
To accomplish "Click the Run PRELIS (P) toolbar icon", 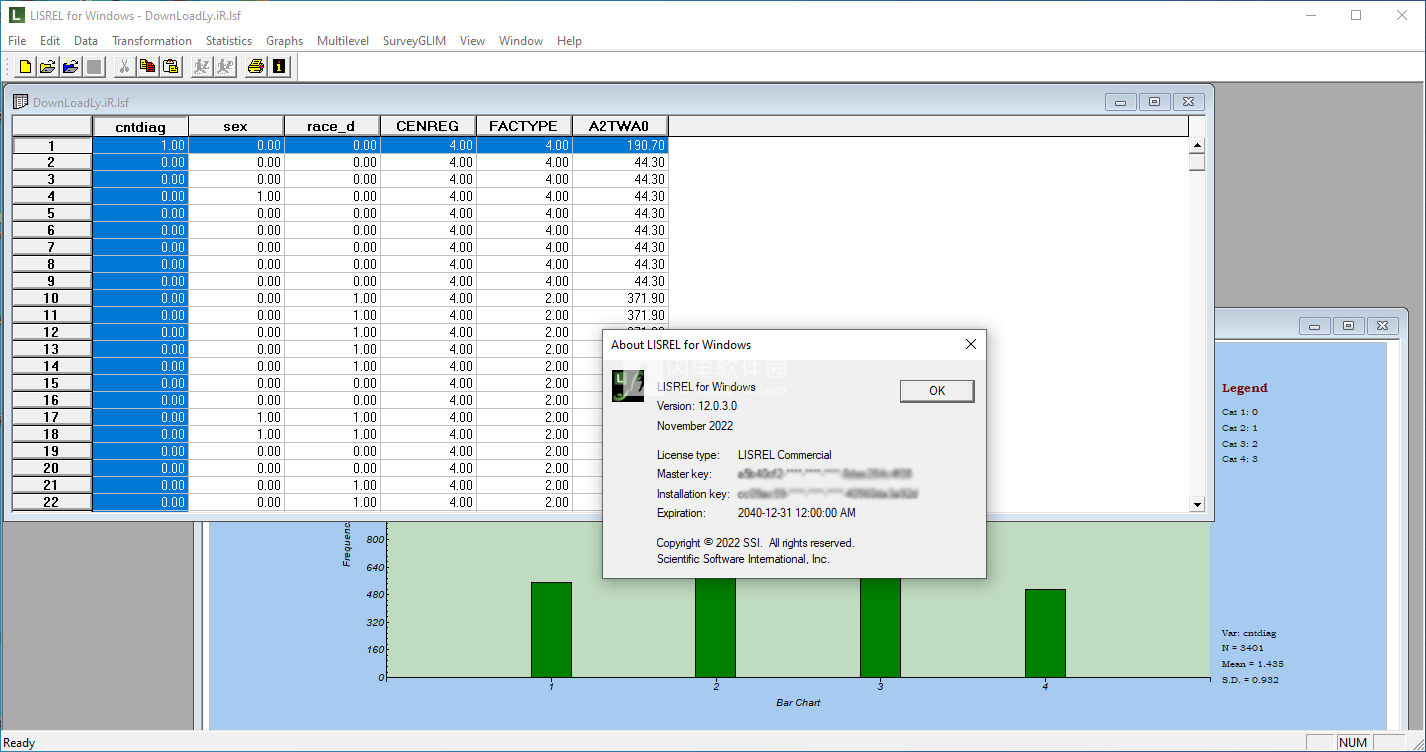I will pyautogui.click(x=225, y=66).
